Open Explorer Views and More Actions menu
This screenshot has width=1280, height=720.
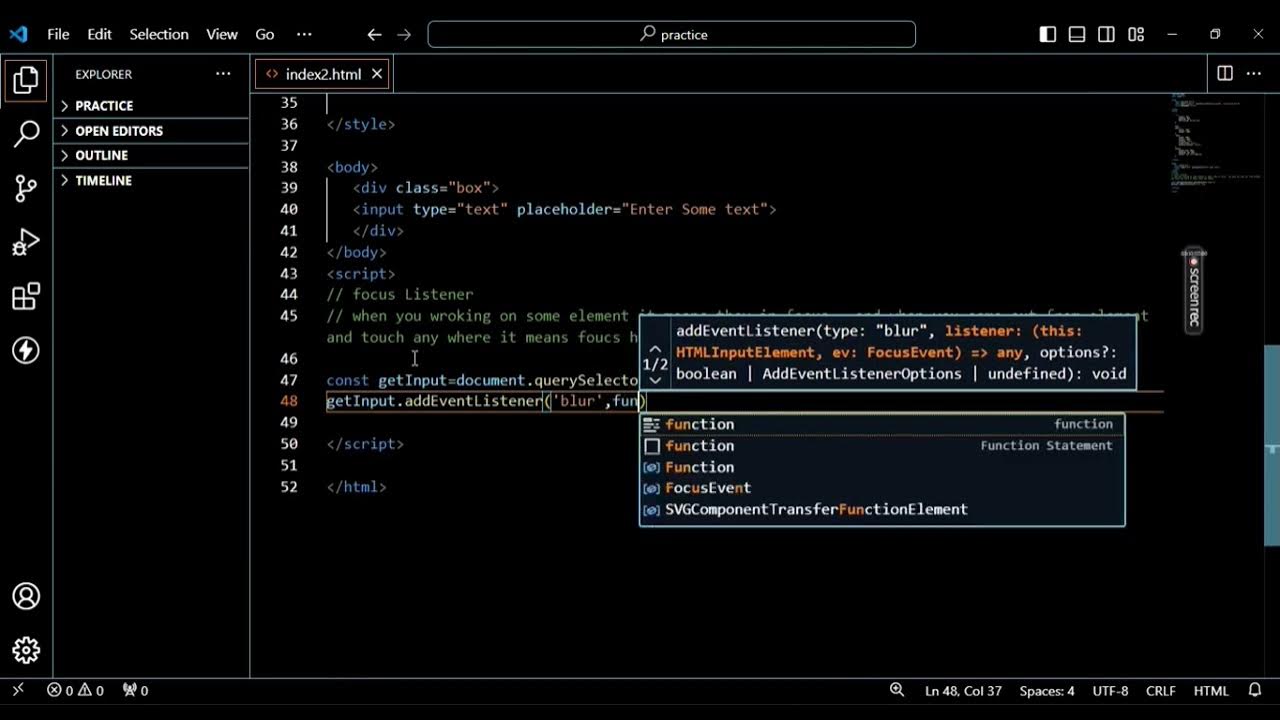tap(223, 74)
